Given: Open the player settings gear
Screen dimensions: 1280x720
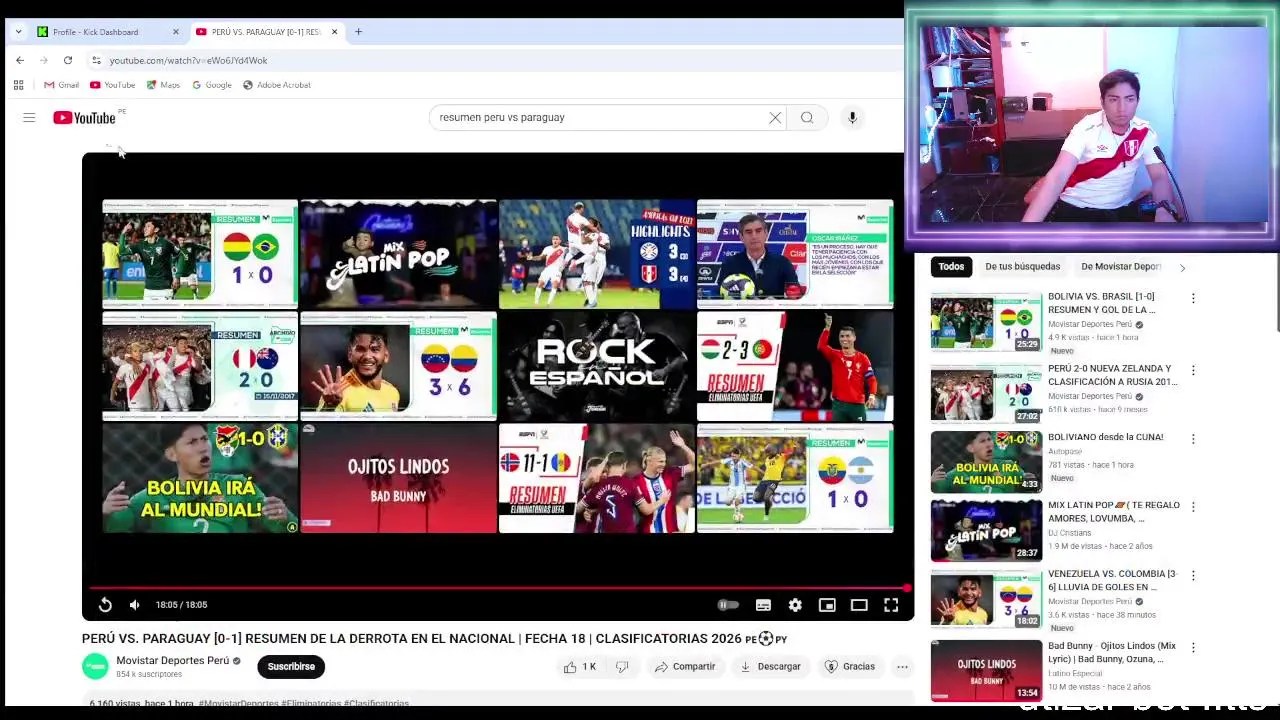Looking at the screenshot, I should pyautogui.click(x=795, y=605).
